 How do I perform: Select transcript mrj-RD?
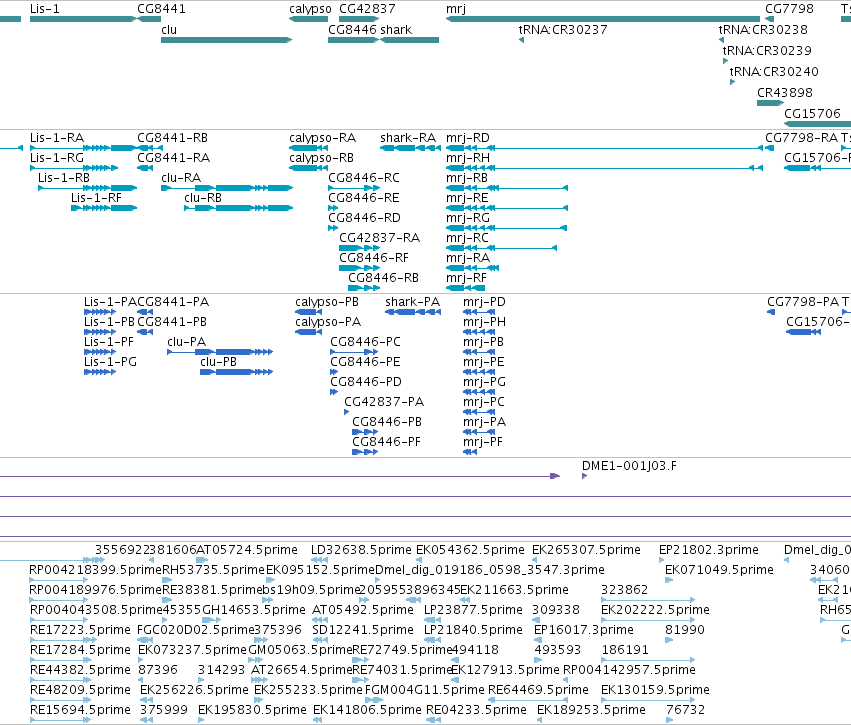click(604, 148)
